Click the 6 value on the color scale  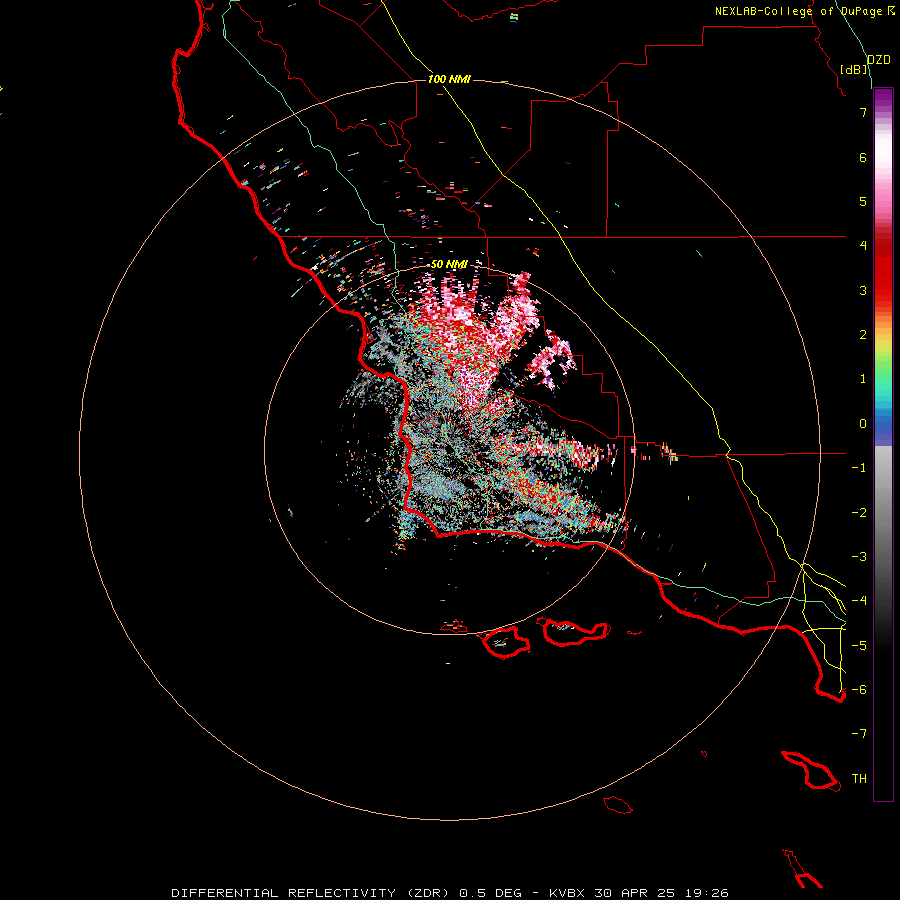pyautogui.click(x=863, y=157)
